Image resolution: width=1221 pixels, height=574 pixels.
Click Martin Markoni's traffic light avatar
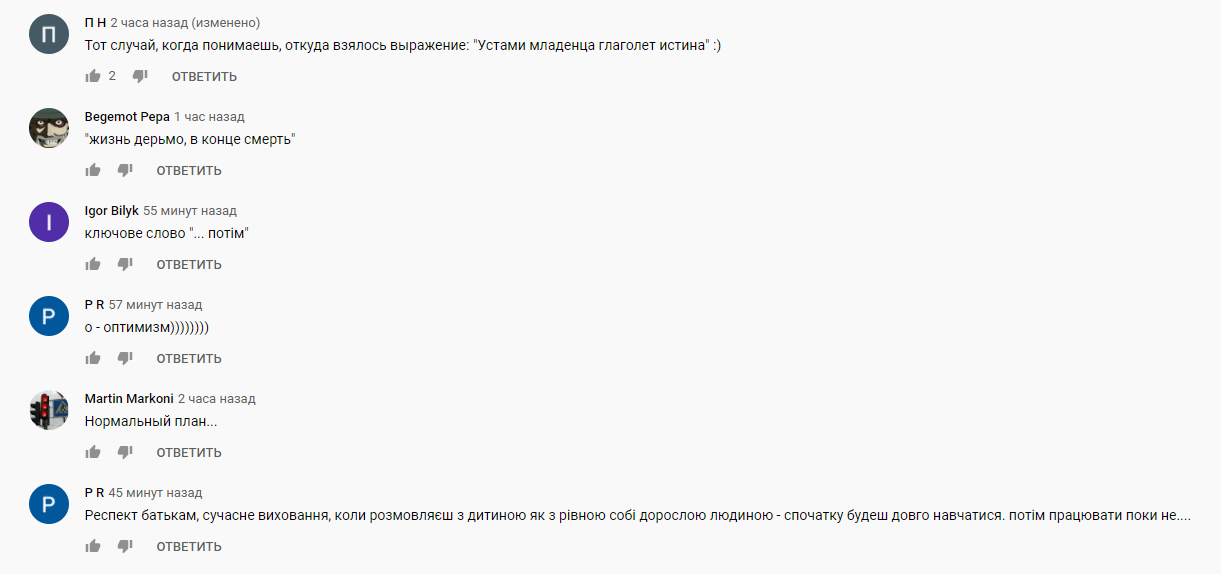pos(49,410)
